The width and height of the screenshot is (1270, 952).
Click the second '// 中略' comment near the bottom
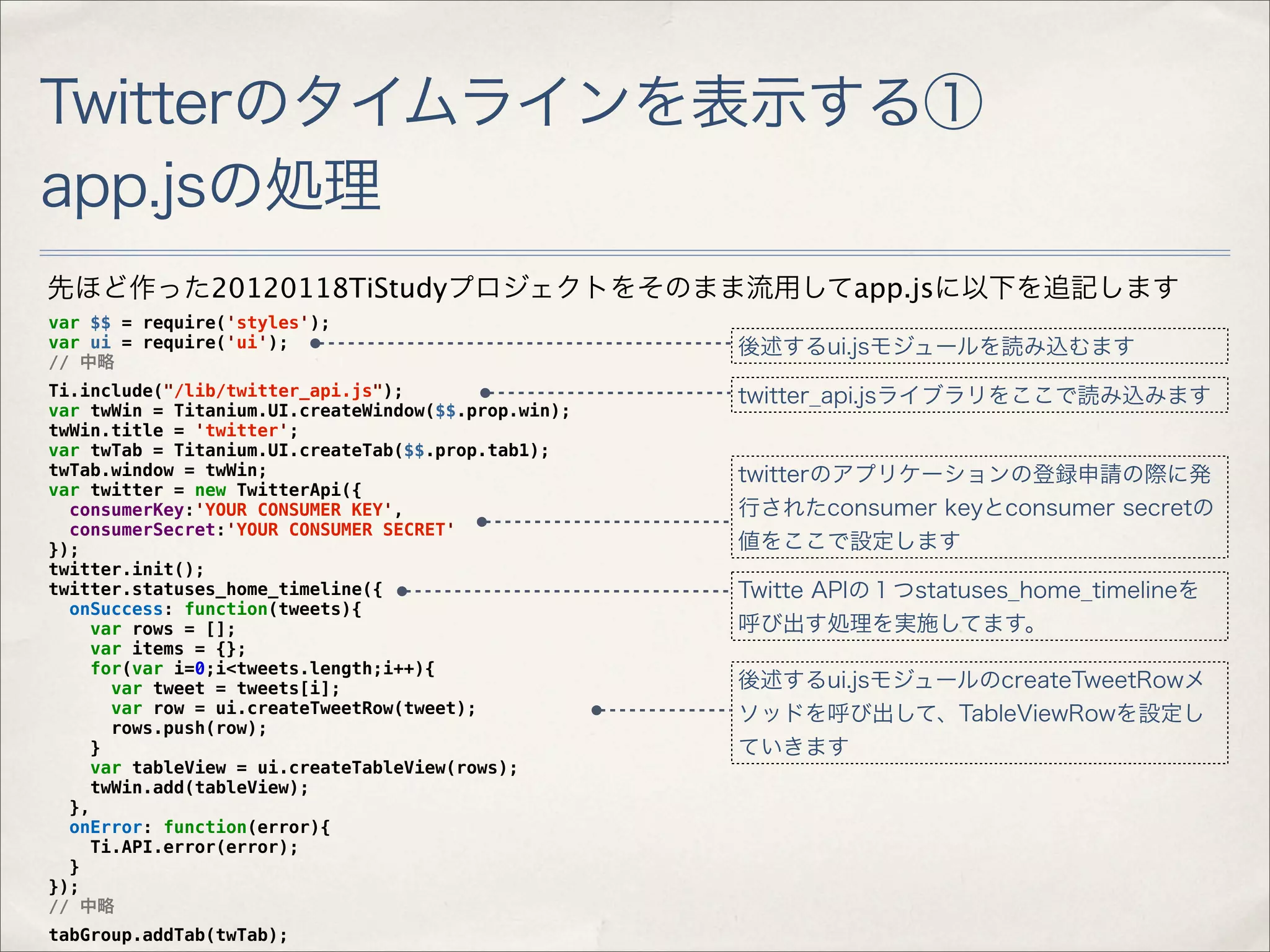81,906
